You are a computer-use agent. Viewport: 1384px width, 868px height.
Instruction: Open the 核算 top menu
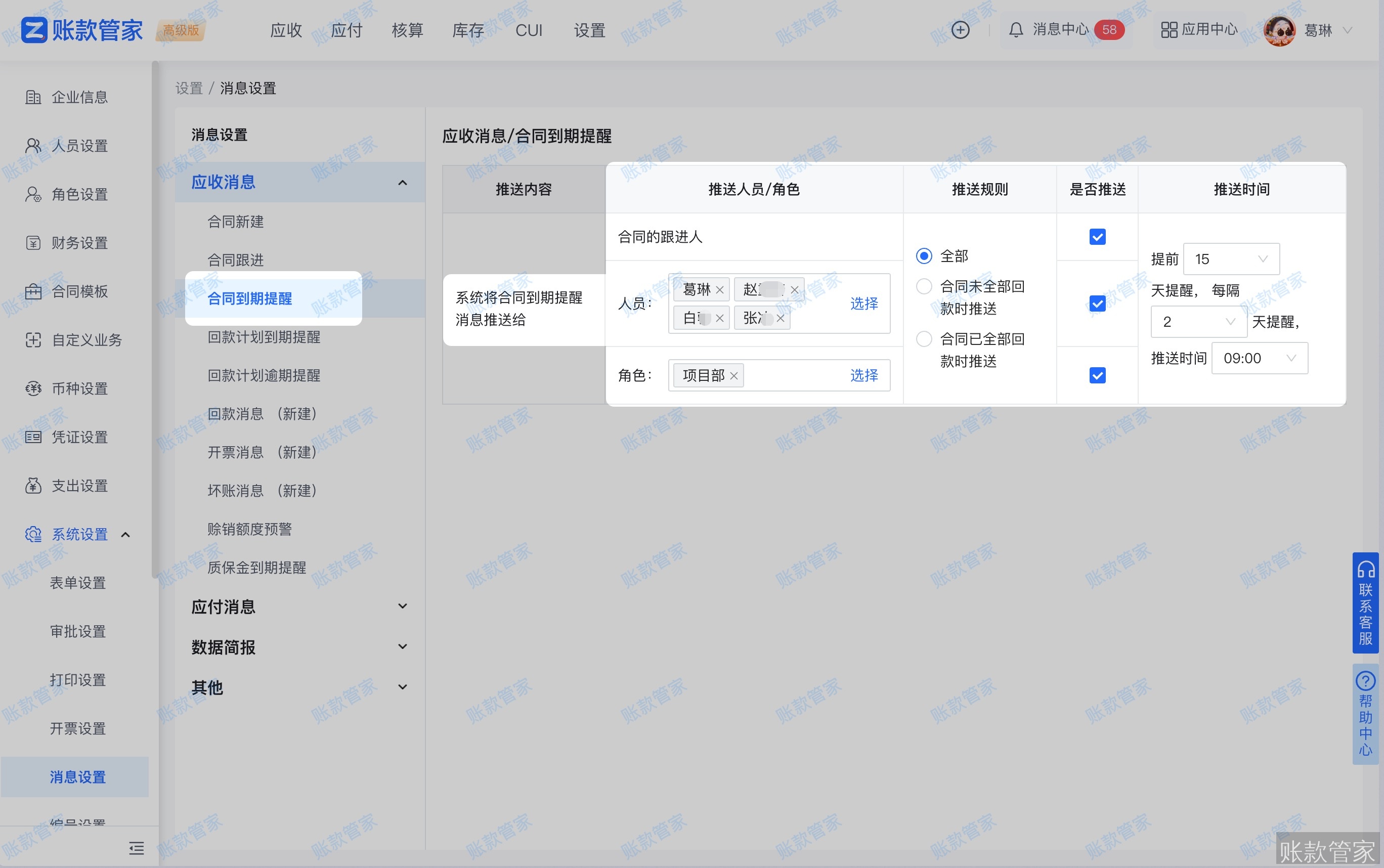(x=408, y=30)
